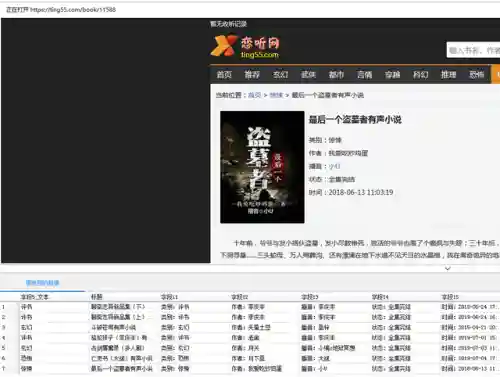Click the row 6 title cell starting 亡灵书
The width and height of the screenshot is (500, 377).
(x=122, y=358)
